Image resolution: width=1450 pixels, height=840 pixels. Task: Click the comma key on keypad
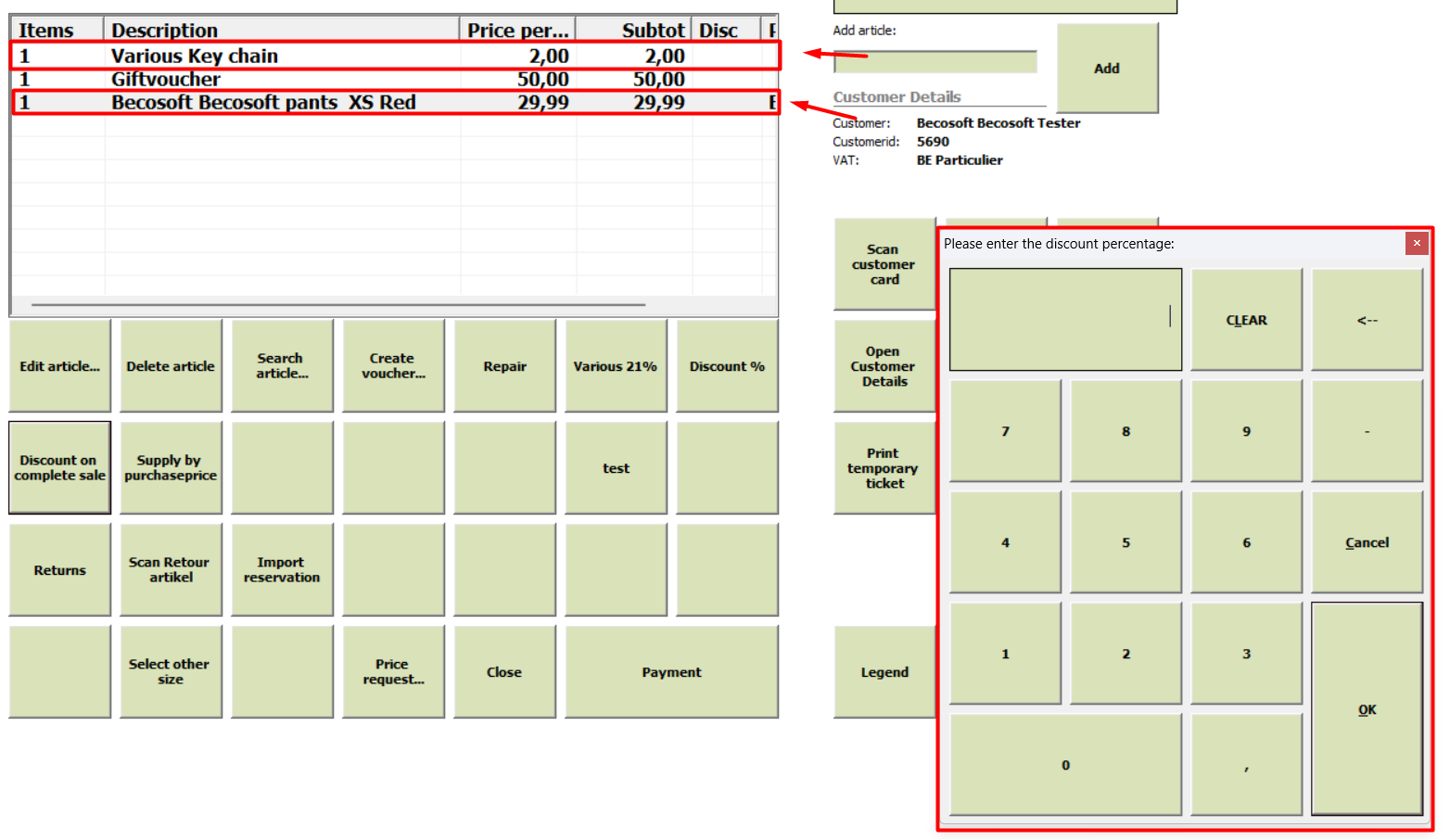tap(1247, 765)
